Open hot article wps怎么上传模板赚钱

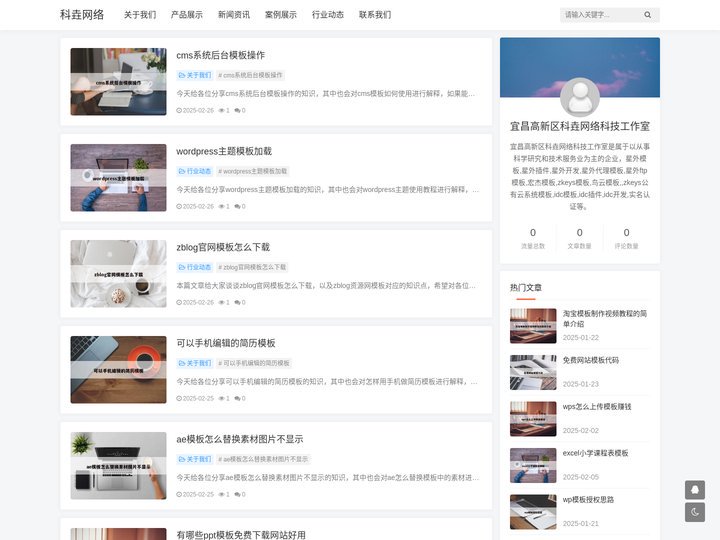click(x=597, y=407)
